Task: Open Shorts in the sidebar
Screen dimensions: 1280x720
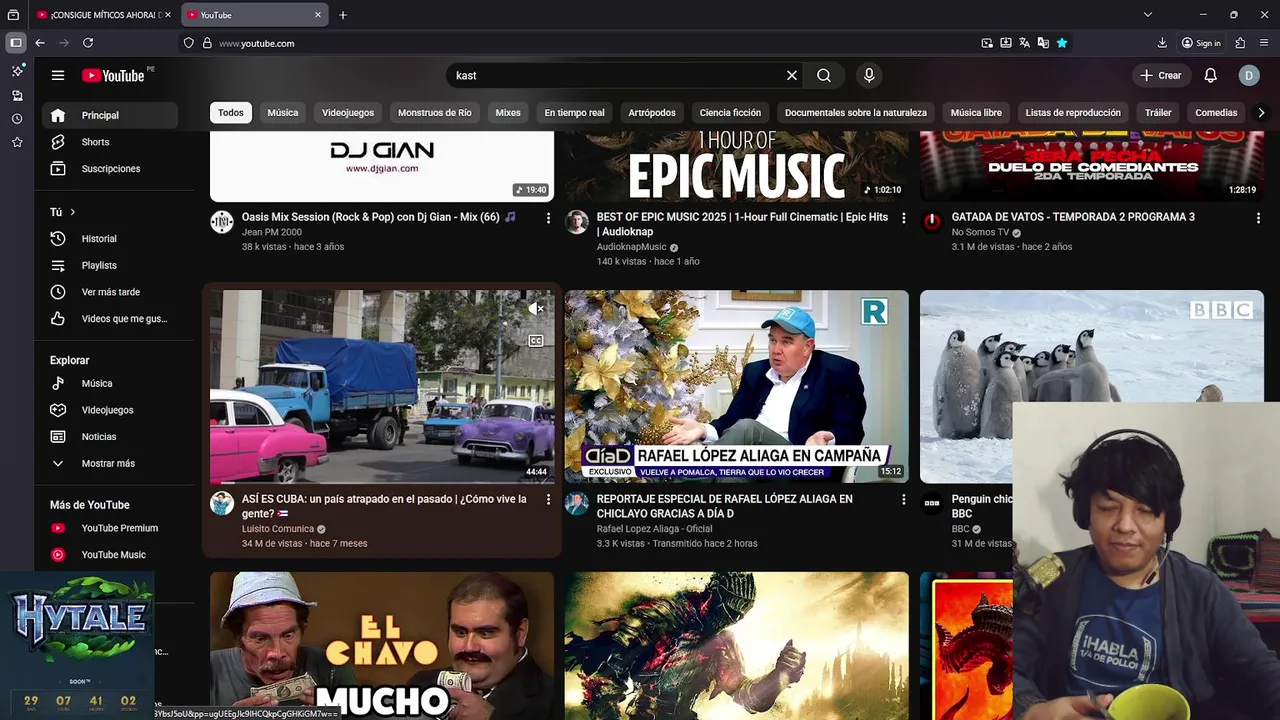Action: tap(110, 142)
